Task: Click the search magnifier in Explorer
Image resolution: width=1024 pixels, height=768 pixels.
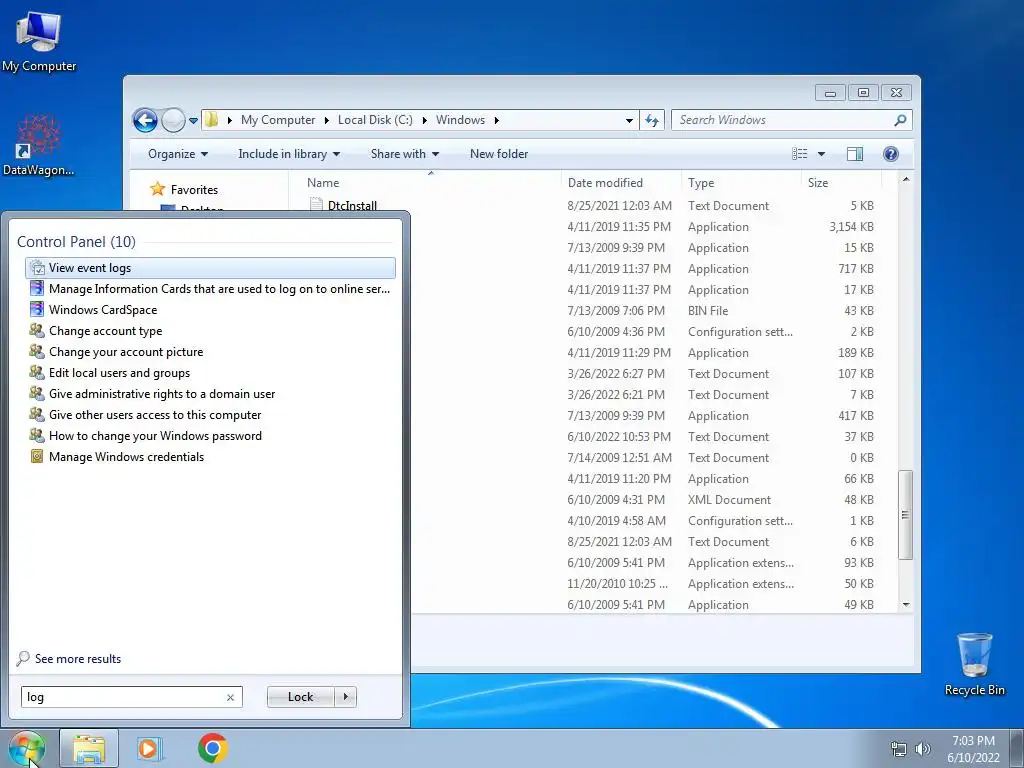Action: point(900,120)
